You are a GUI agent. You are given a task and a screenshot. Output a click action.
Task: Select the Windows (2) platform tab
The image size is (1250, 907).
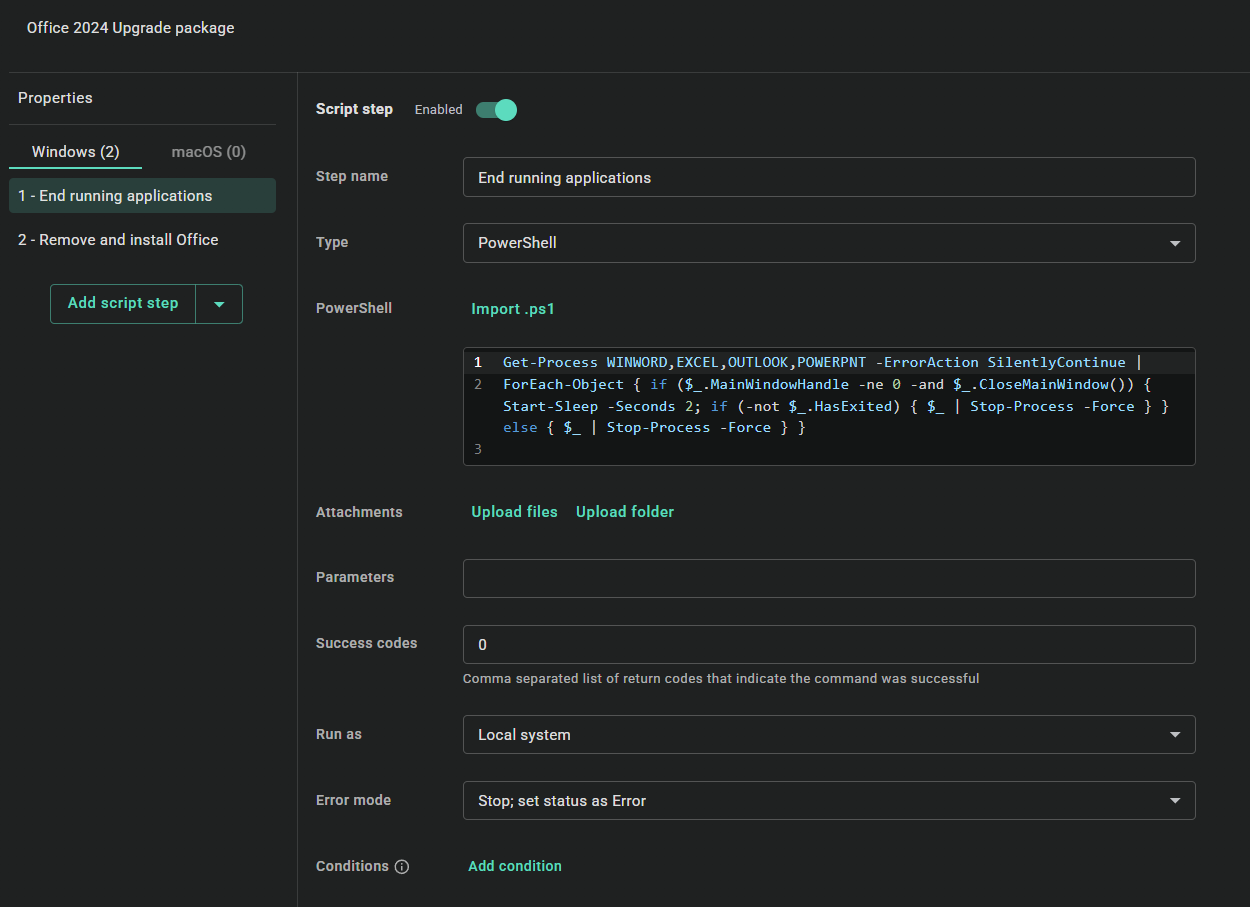75,151
